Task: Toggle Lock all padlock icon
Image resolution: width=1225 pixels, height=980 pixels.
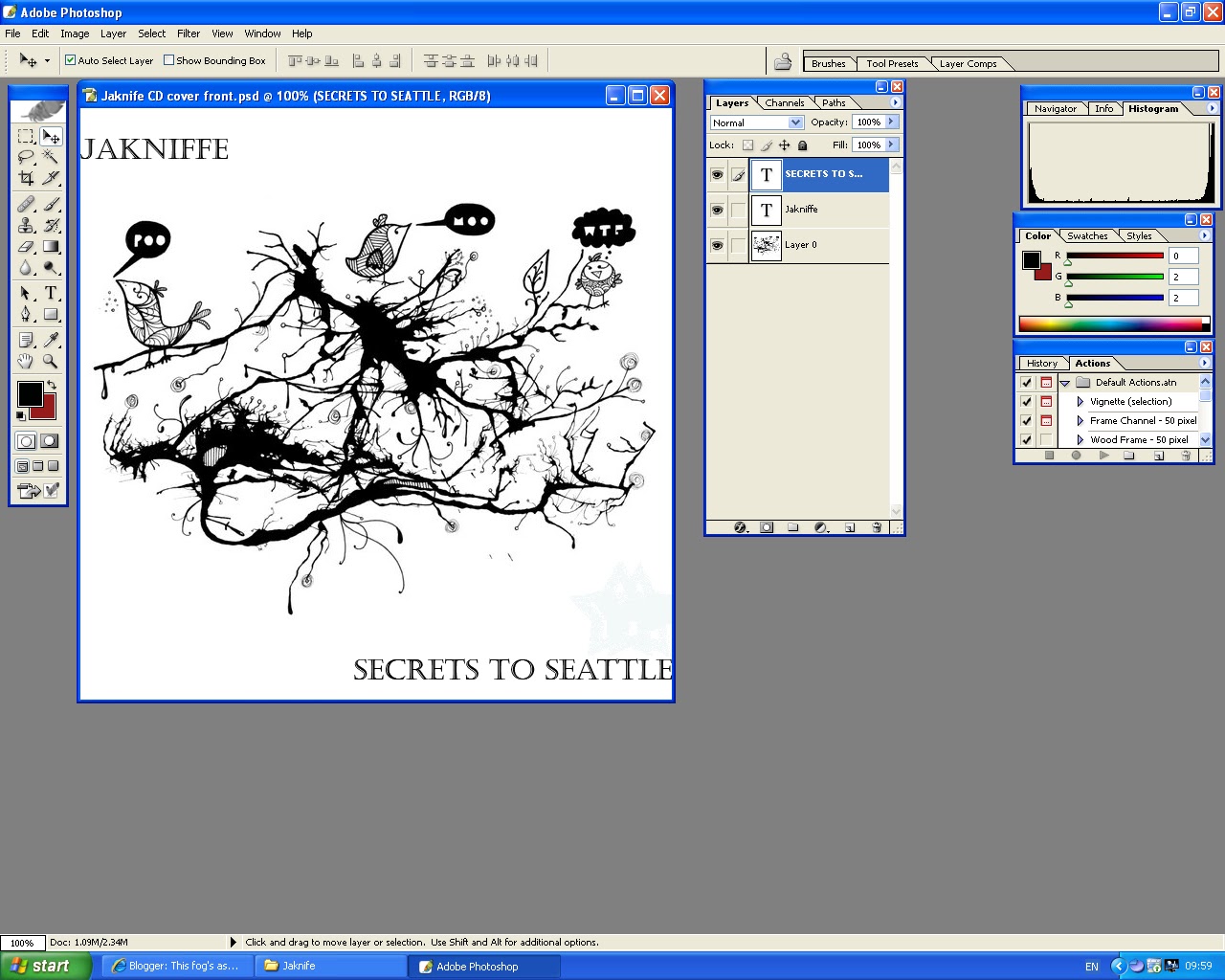Action: click(x=802, y=145)
